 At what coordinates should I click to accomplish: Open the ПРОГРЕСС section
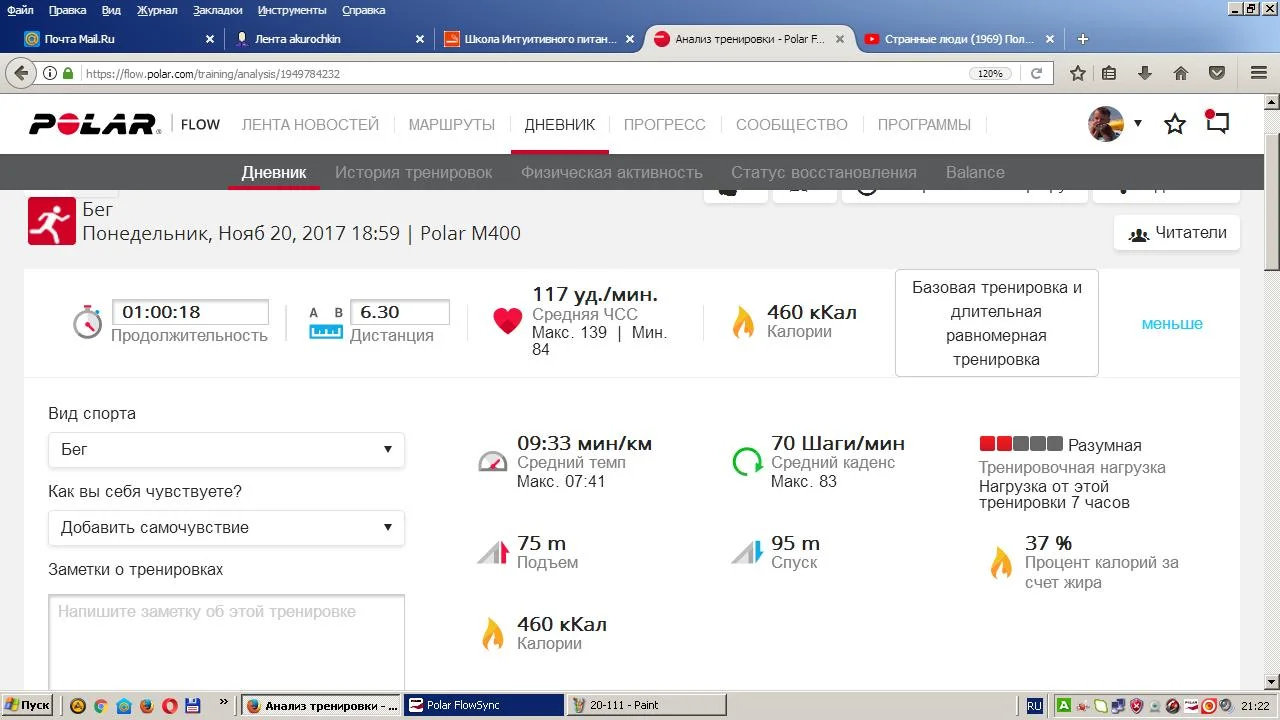[665, 125]
